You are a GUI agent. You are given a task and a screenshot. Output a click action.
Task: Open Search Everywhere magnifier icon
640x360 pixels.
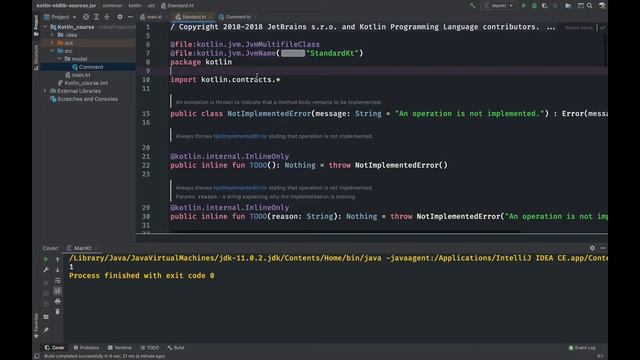[x=589, y=6]
